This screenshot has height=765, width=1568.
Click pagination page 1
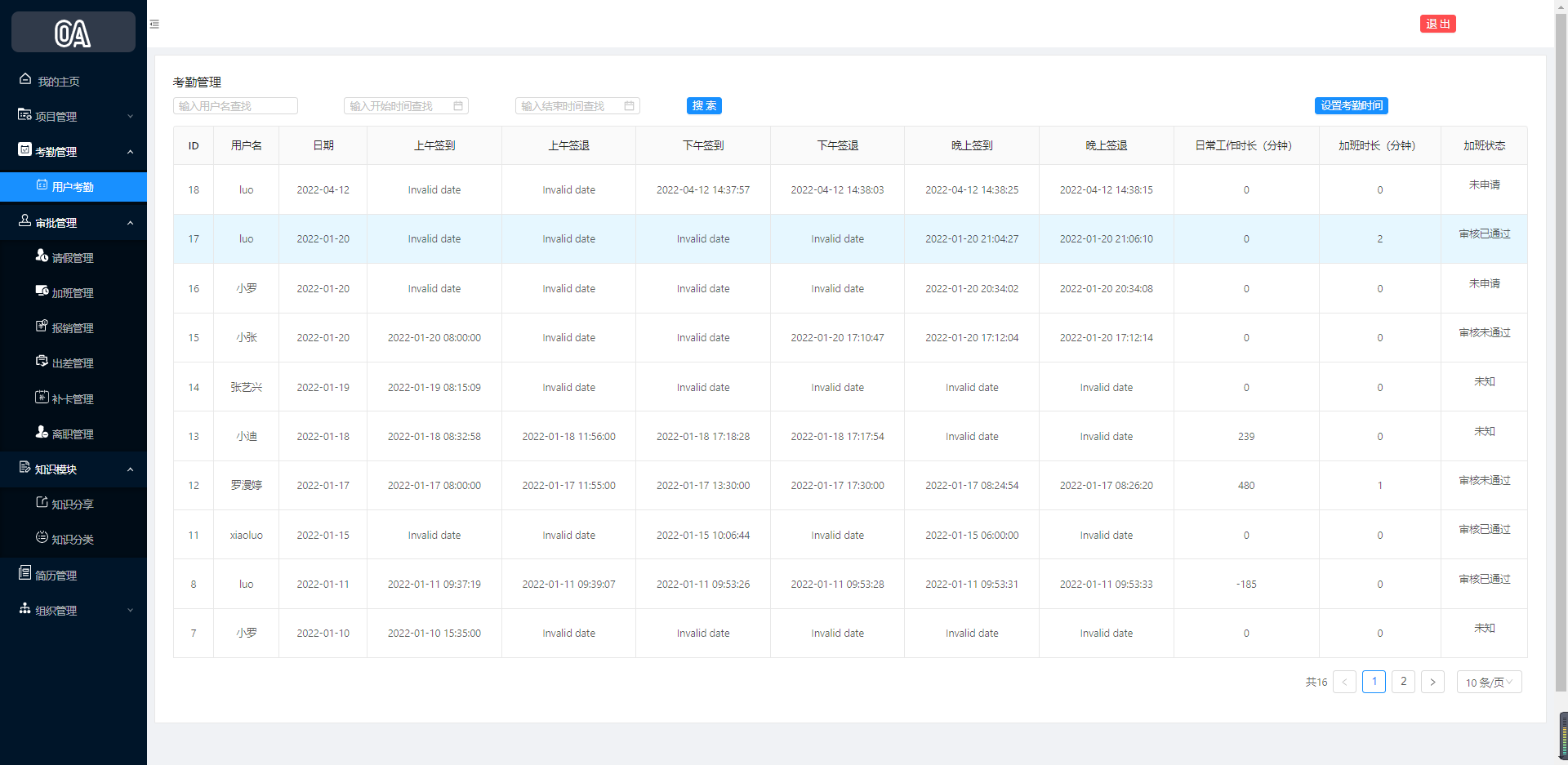1374,682
